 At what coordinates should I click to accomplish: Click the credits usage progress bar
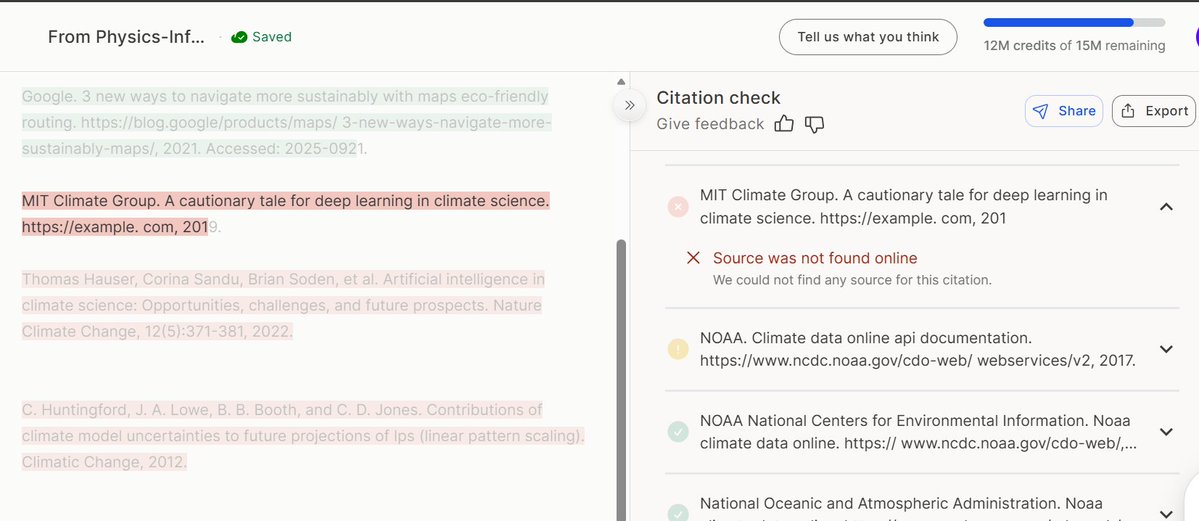click(x=1074, y=23)
